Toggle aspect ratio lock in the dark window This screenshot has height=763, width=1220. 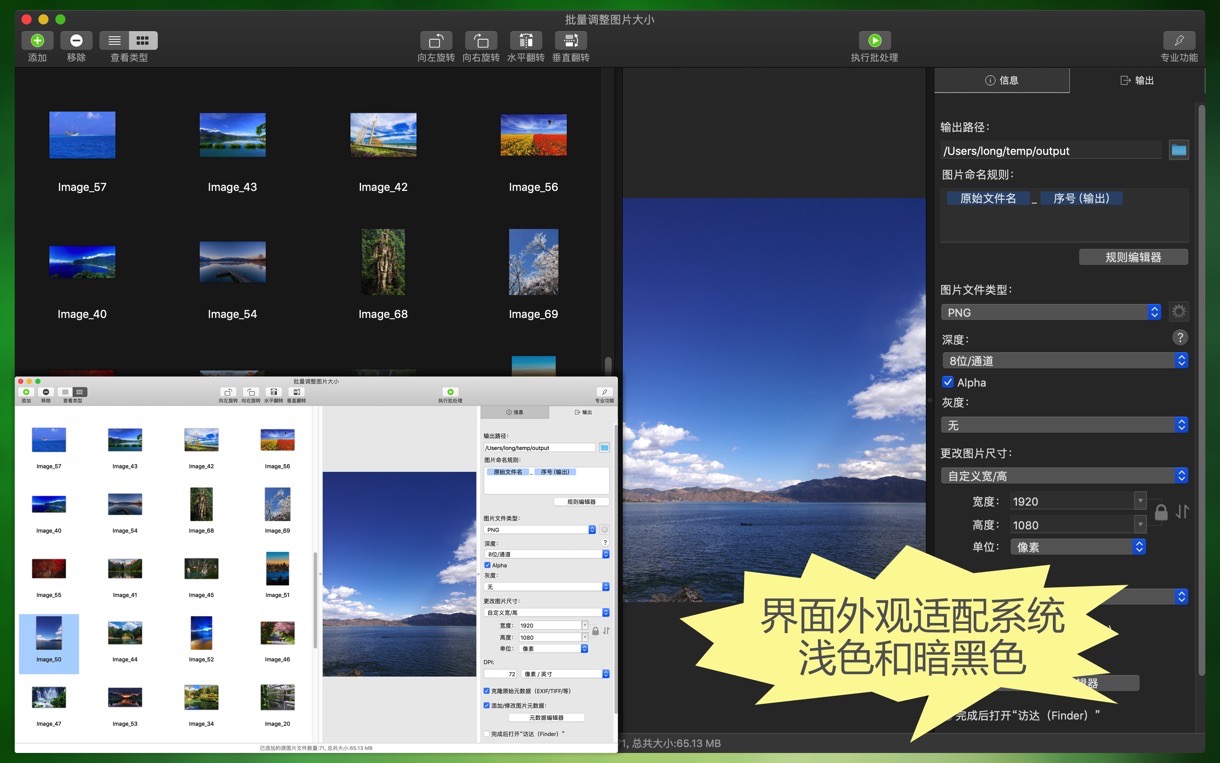point(1161,512)
